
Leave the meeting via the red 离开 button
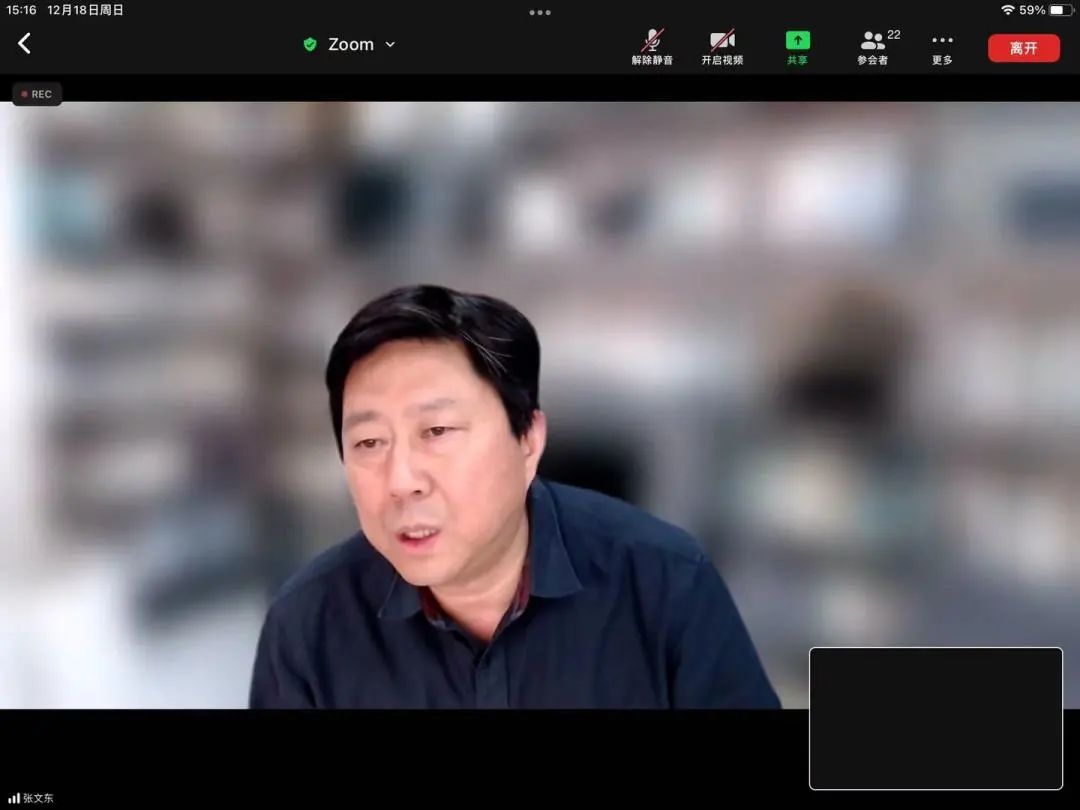1024,48
